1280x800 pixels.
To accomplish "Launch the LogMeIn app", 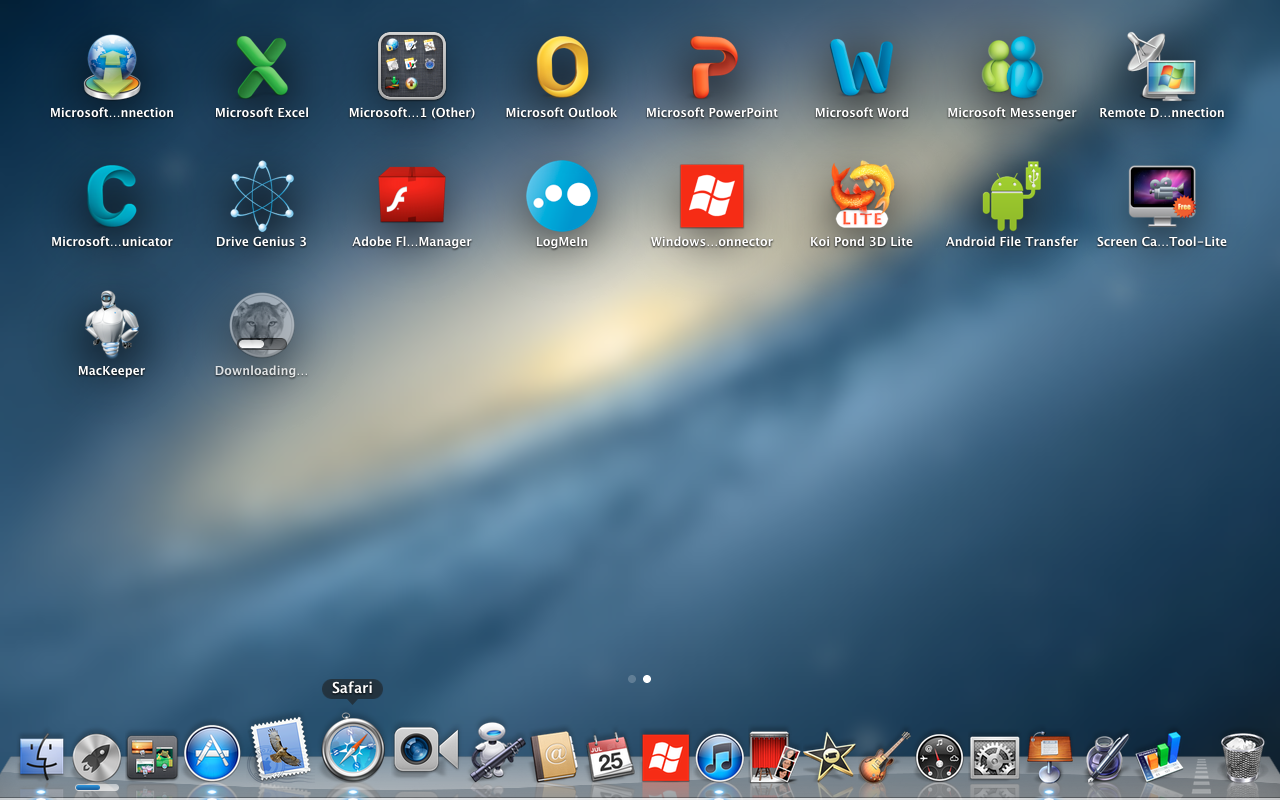I will [x=561, y=196].
